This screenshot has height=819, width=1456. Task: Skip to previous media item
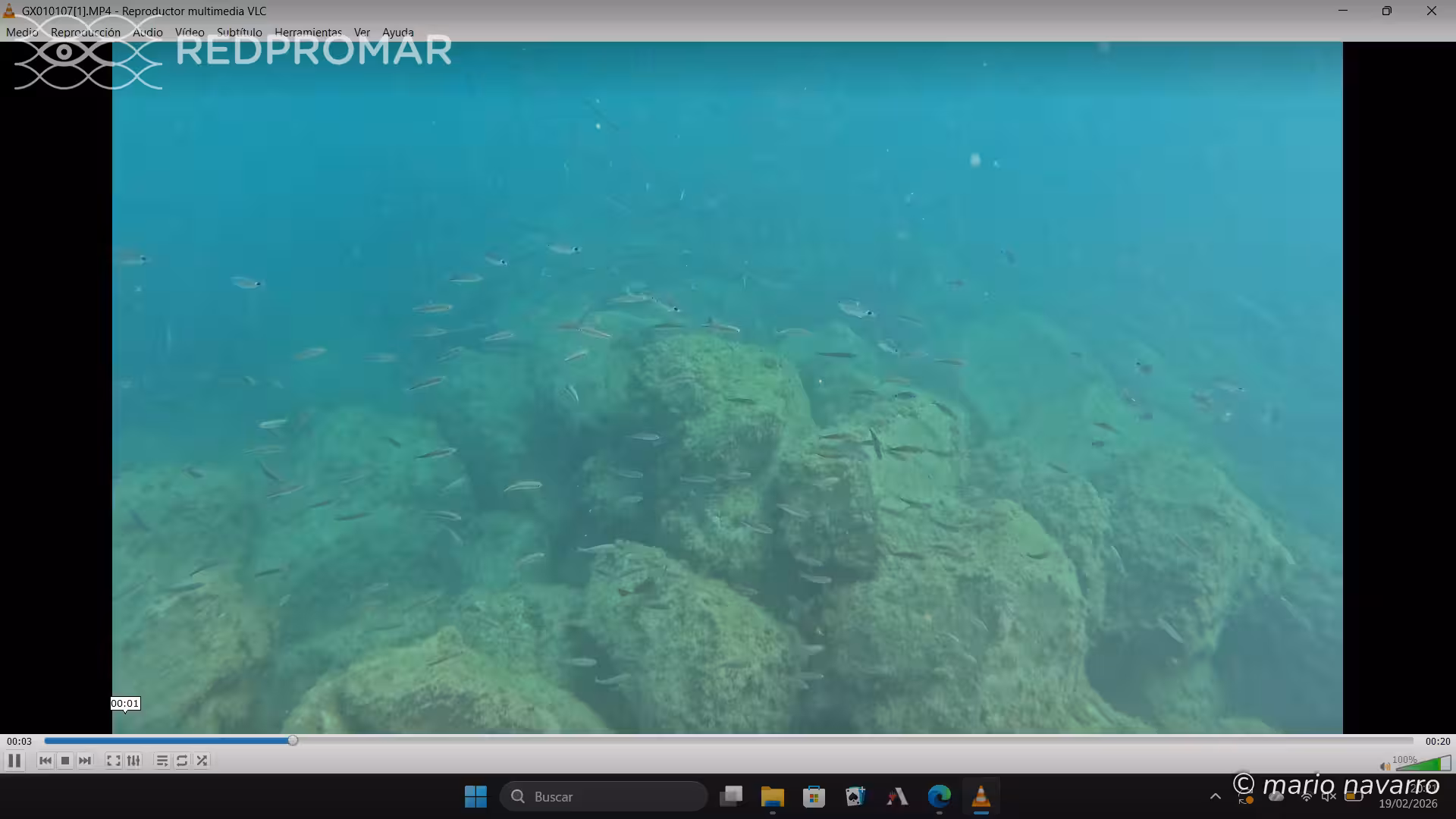click(45, 761)
